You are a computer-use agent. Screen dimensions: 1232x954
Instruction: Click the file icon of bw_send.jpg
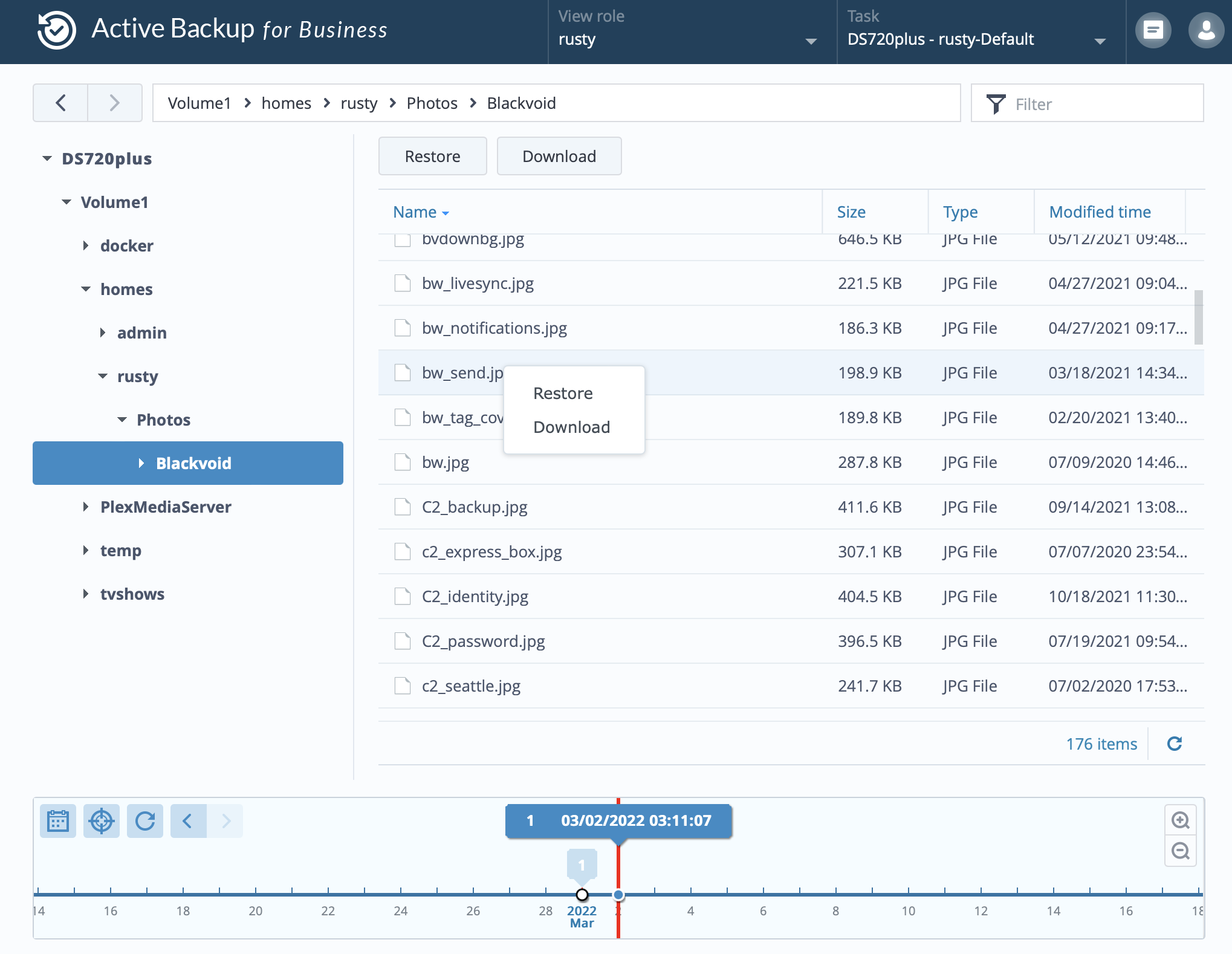(x=403, y=372)
